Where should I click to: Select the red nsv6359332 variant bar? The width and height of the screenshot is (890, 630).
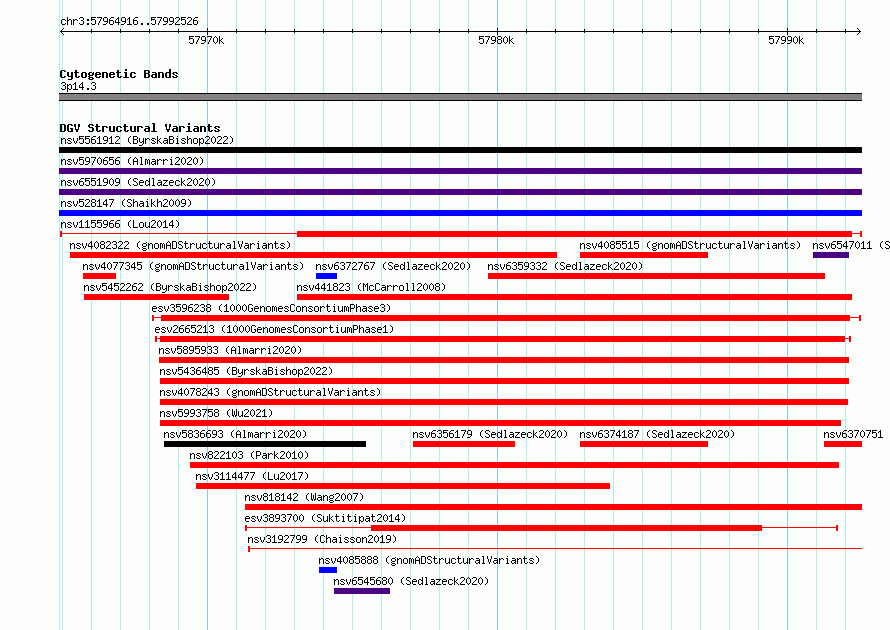(x=656, y=276)
